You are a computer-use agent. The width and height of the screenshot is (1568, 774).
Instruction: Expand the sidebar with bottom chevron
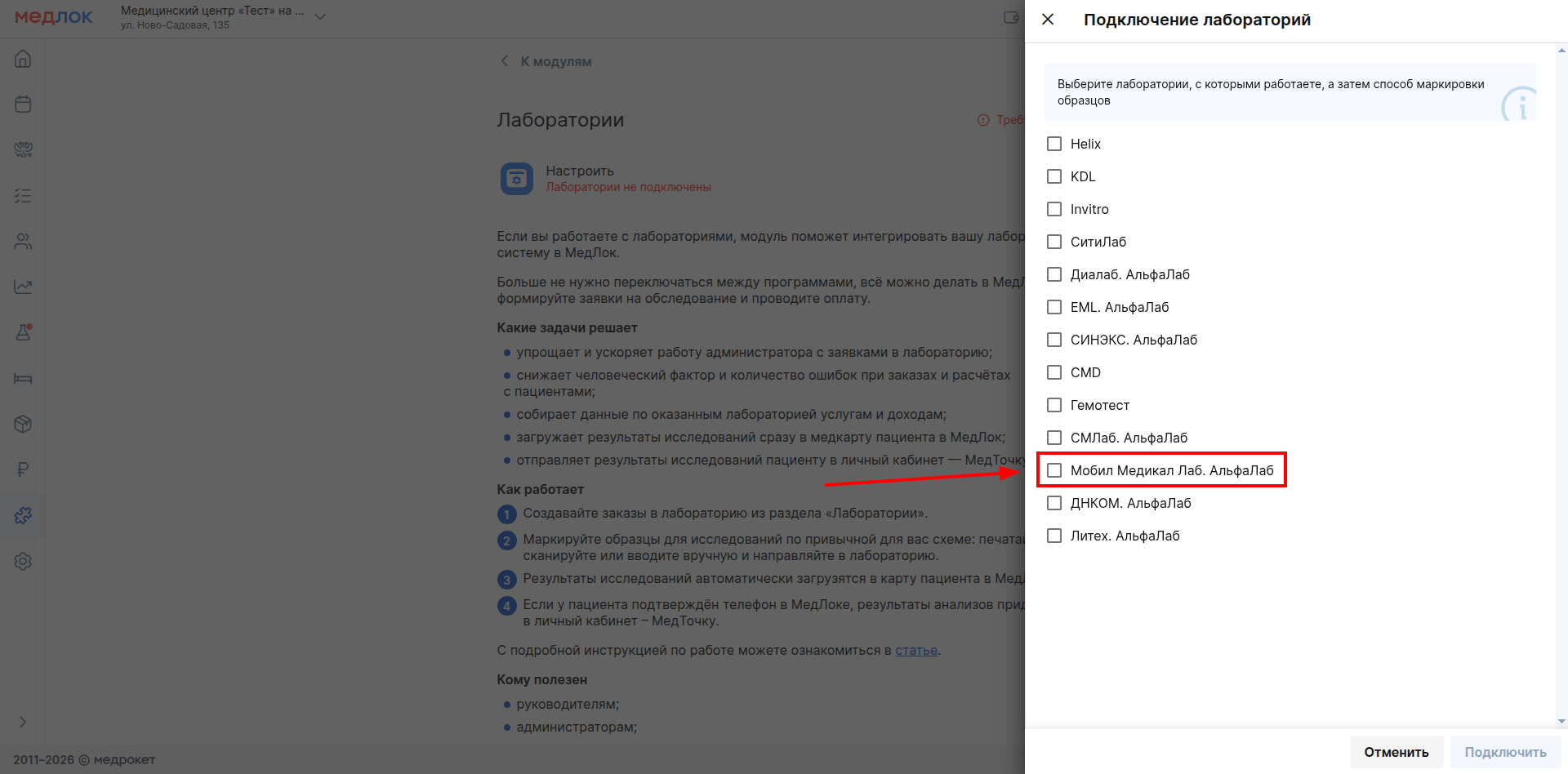(23, 722)
